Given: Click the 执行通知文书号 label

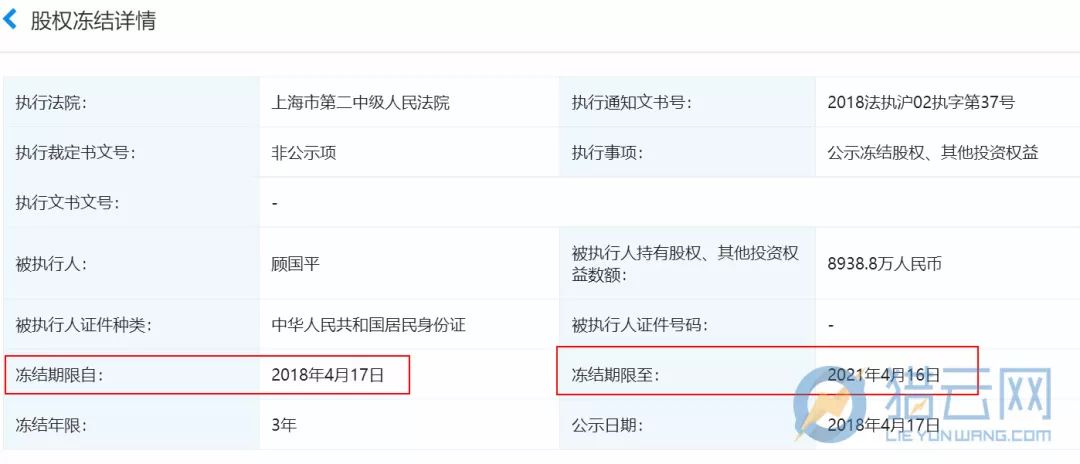Looking at the screenshot, I should pyautogui.click(x=631, y=102).
